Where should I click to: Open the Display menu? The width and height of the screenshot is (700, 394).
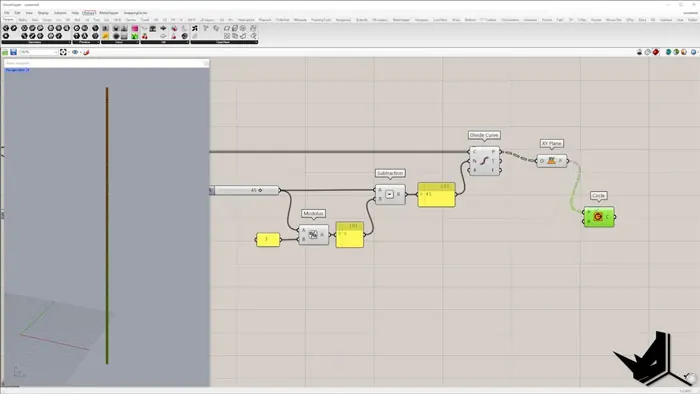tap(43, 13)
